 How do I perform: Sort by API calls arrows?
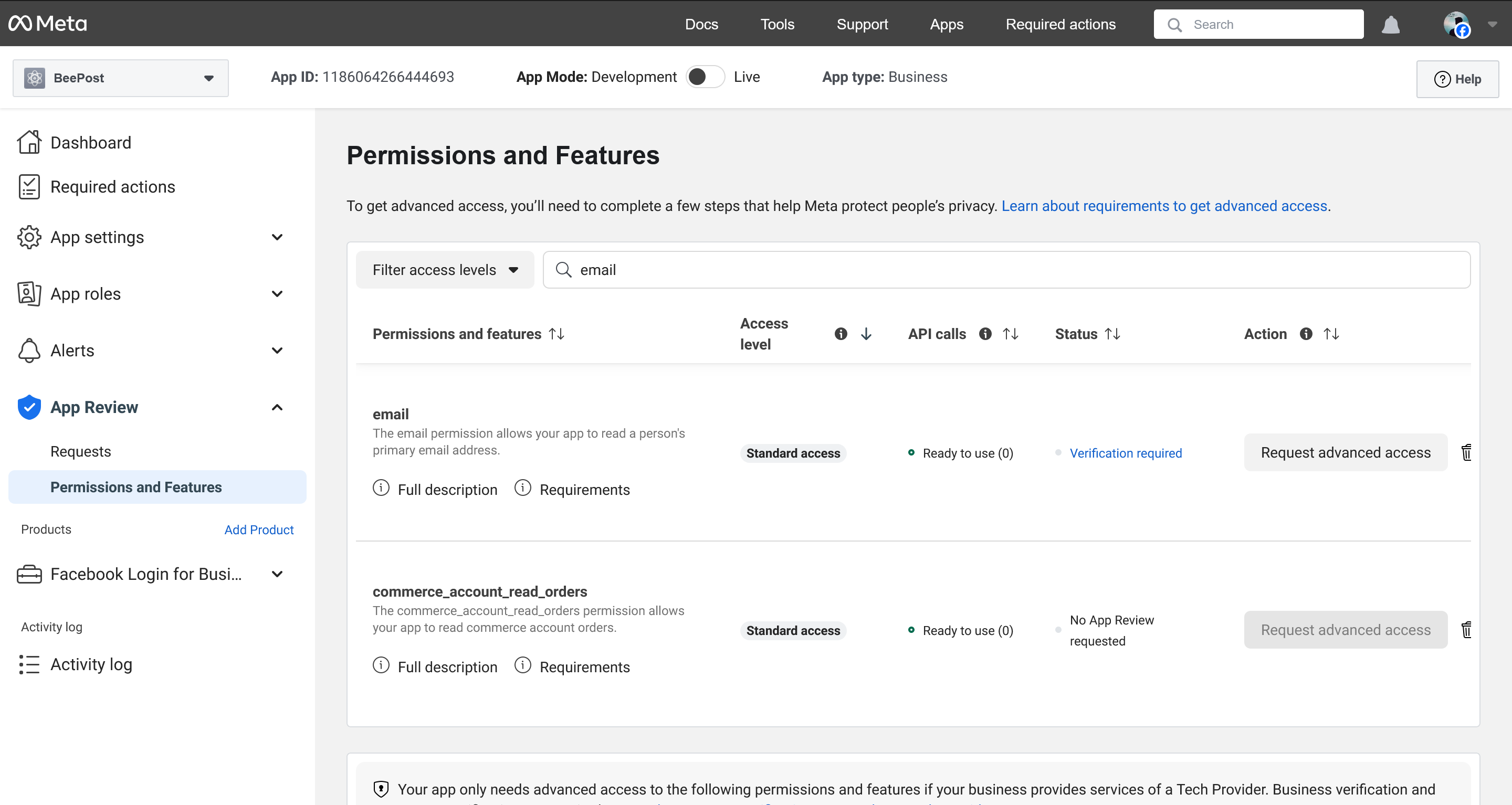[x=1010, y=334]
